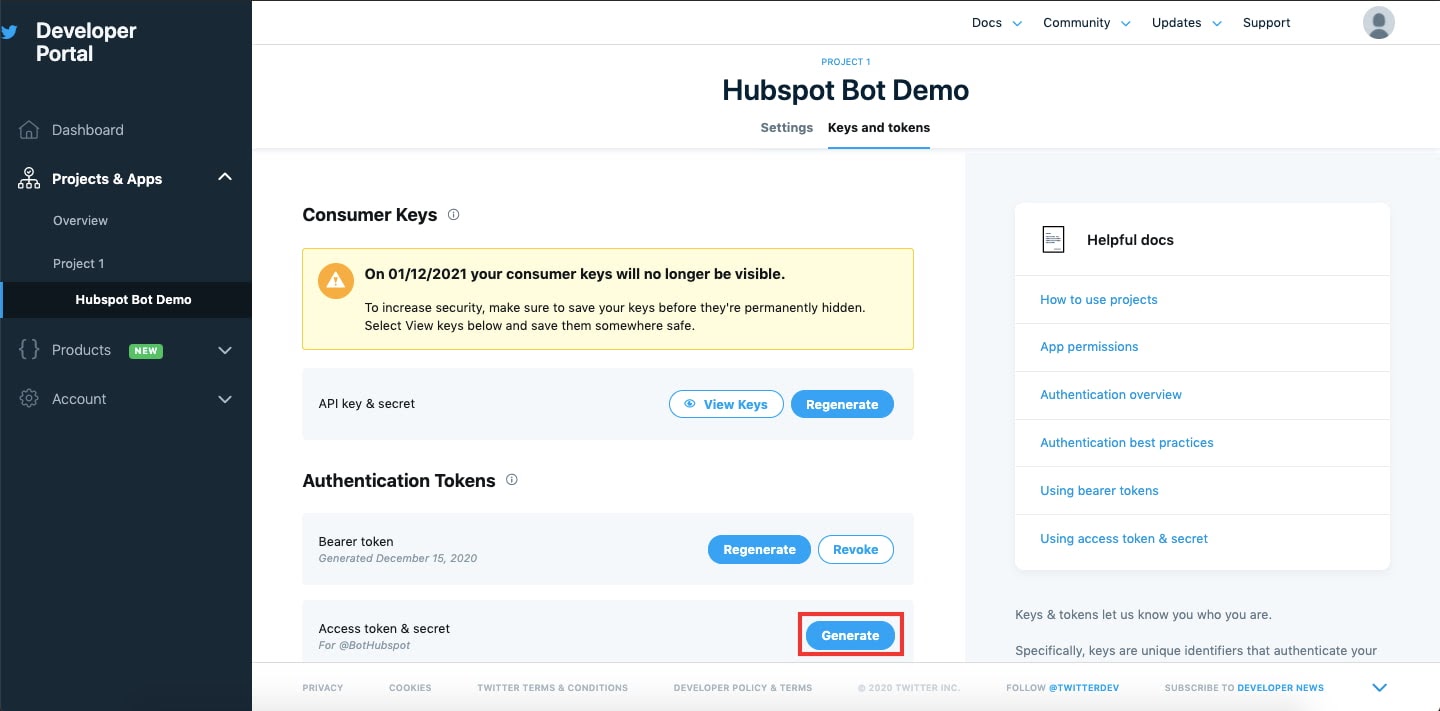Screen dimensions: 1440x711
Task: Revoke the bearer token
Action: [x=855, y=549]
